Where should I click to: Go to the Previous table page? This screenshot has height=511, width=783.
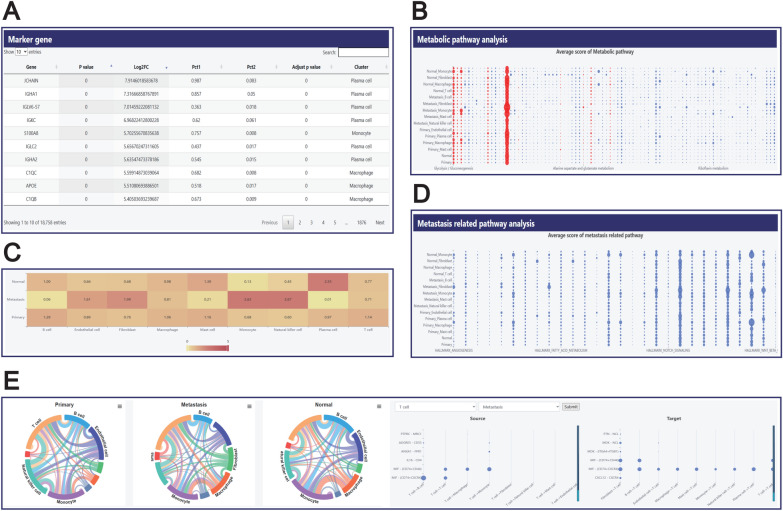click(x=270, y=223)
